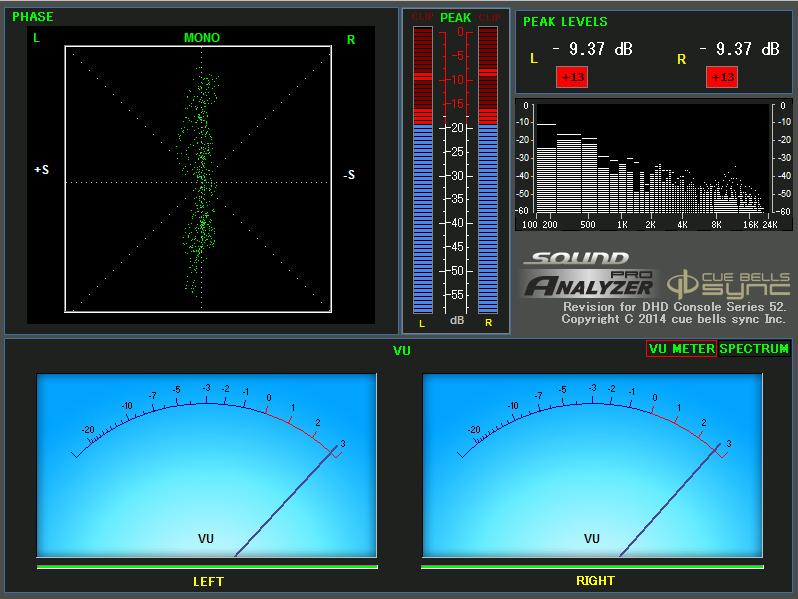Reset the right CLIP indicator on peak meter
The image size is (798, 599).
(488, 17)
